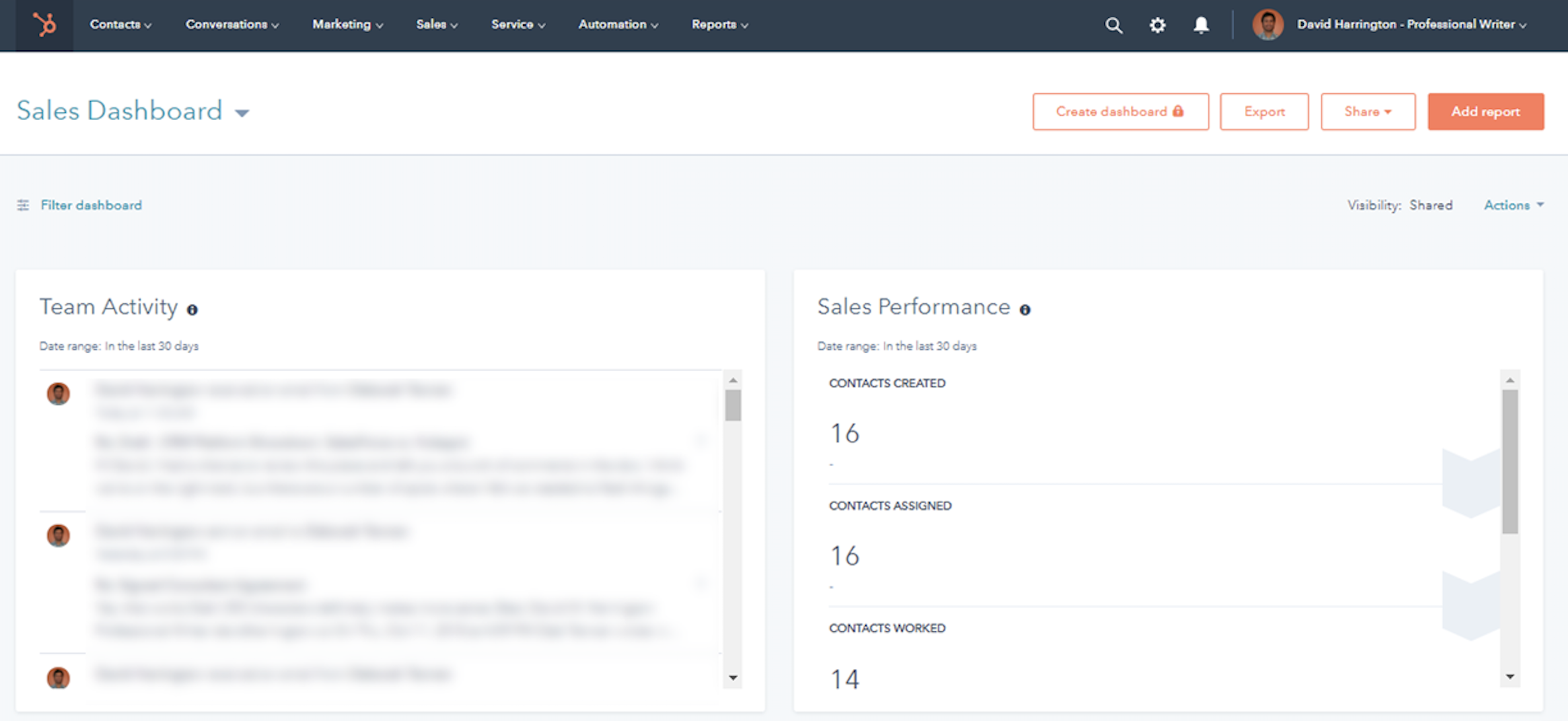Click David Harrington's profile avatar in navbar

tap(1267, 25)
